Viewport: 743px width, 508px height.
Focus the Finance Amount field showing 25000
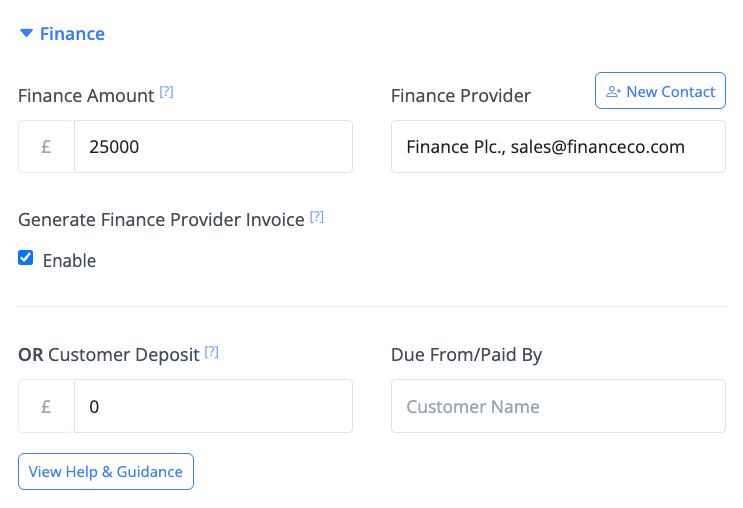pos(212,147)
